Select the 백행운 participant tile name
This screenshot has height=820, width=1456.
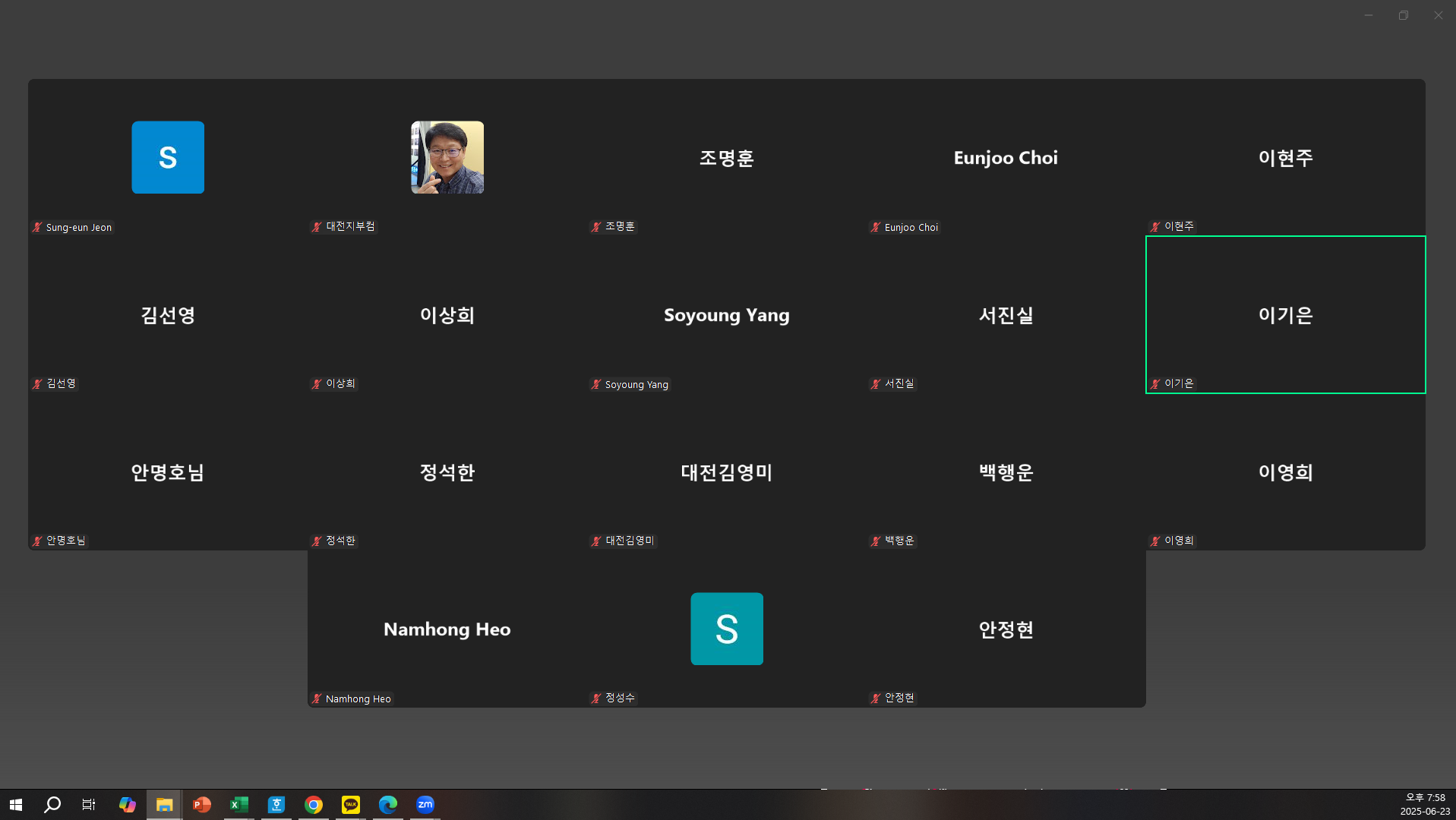click(1006, 472)
